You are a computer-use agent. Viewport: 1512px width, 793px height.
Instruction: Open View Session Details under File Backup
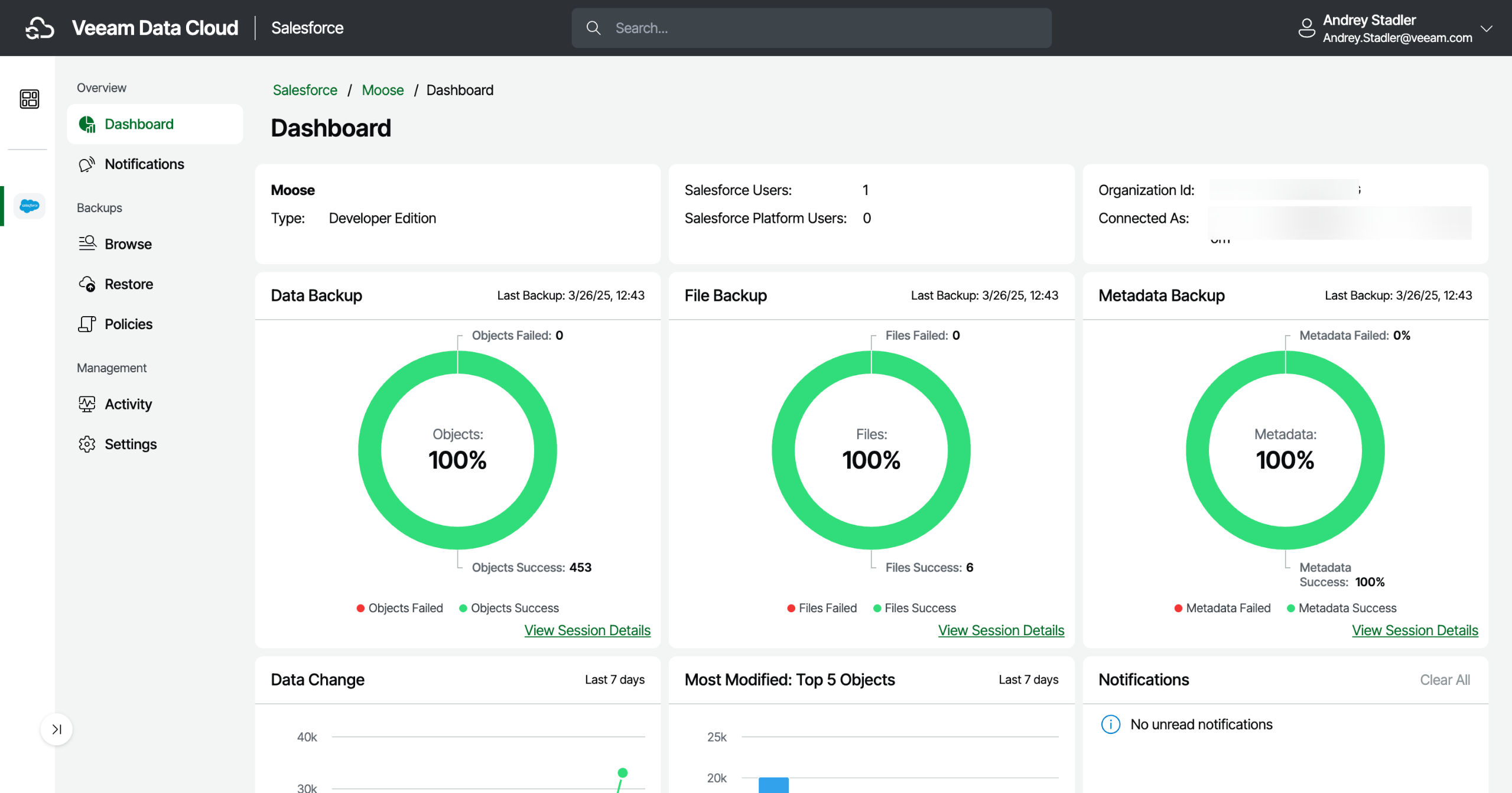pos(1001,630)
